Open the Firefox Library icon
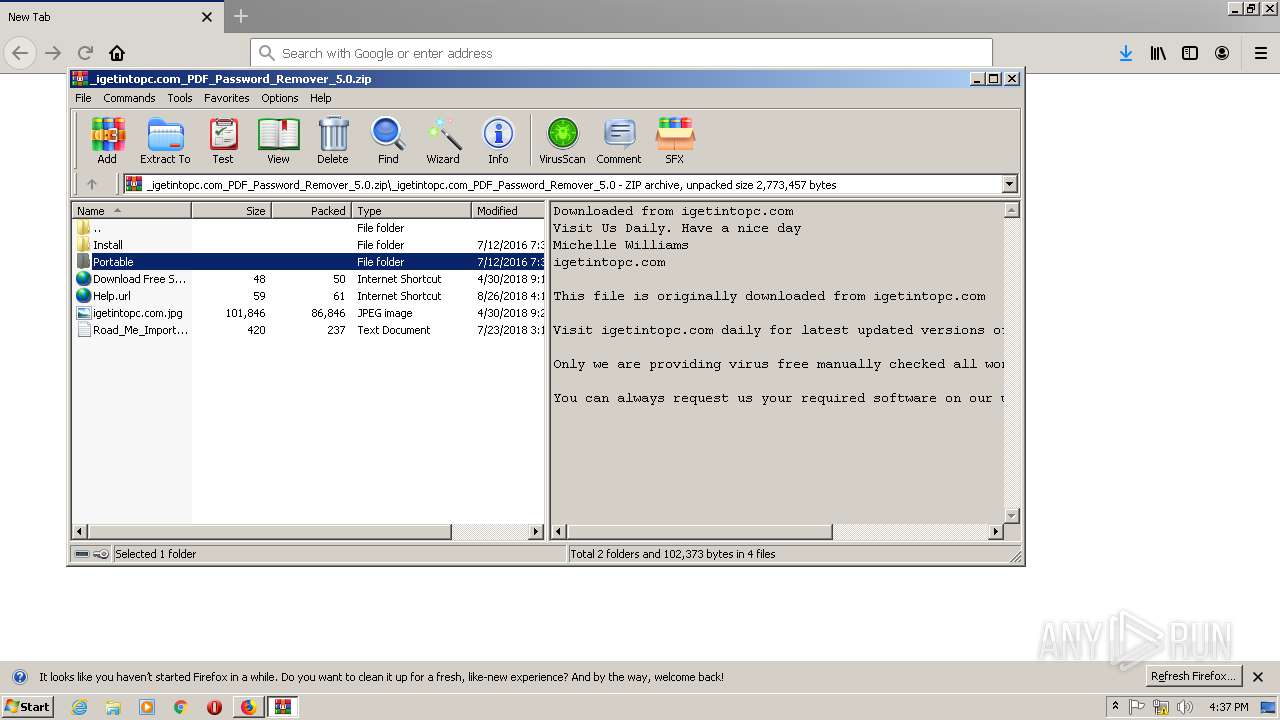 [x=1158, y=53]
